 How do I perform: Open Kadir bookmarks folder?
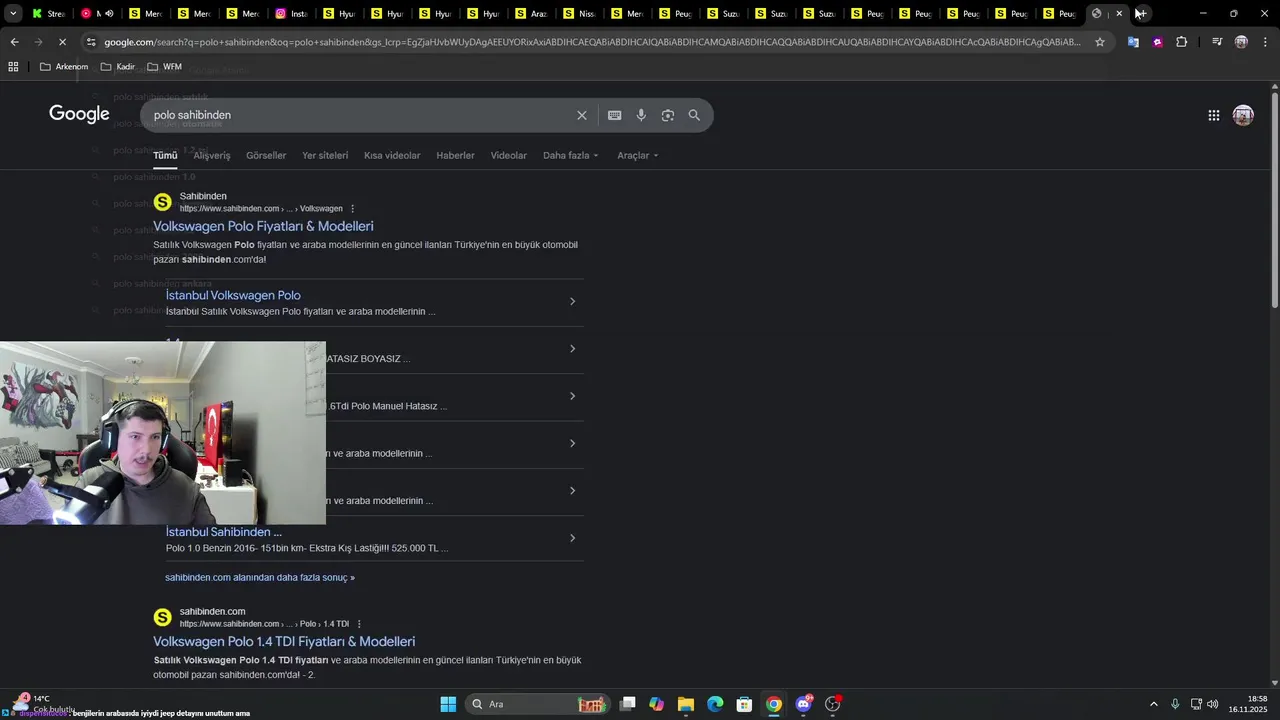point(117,66)
